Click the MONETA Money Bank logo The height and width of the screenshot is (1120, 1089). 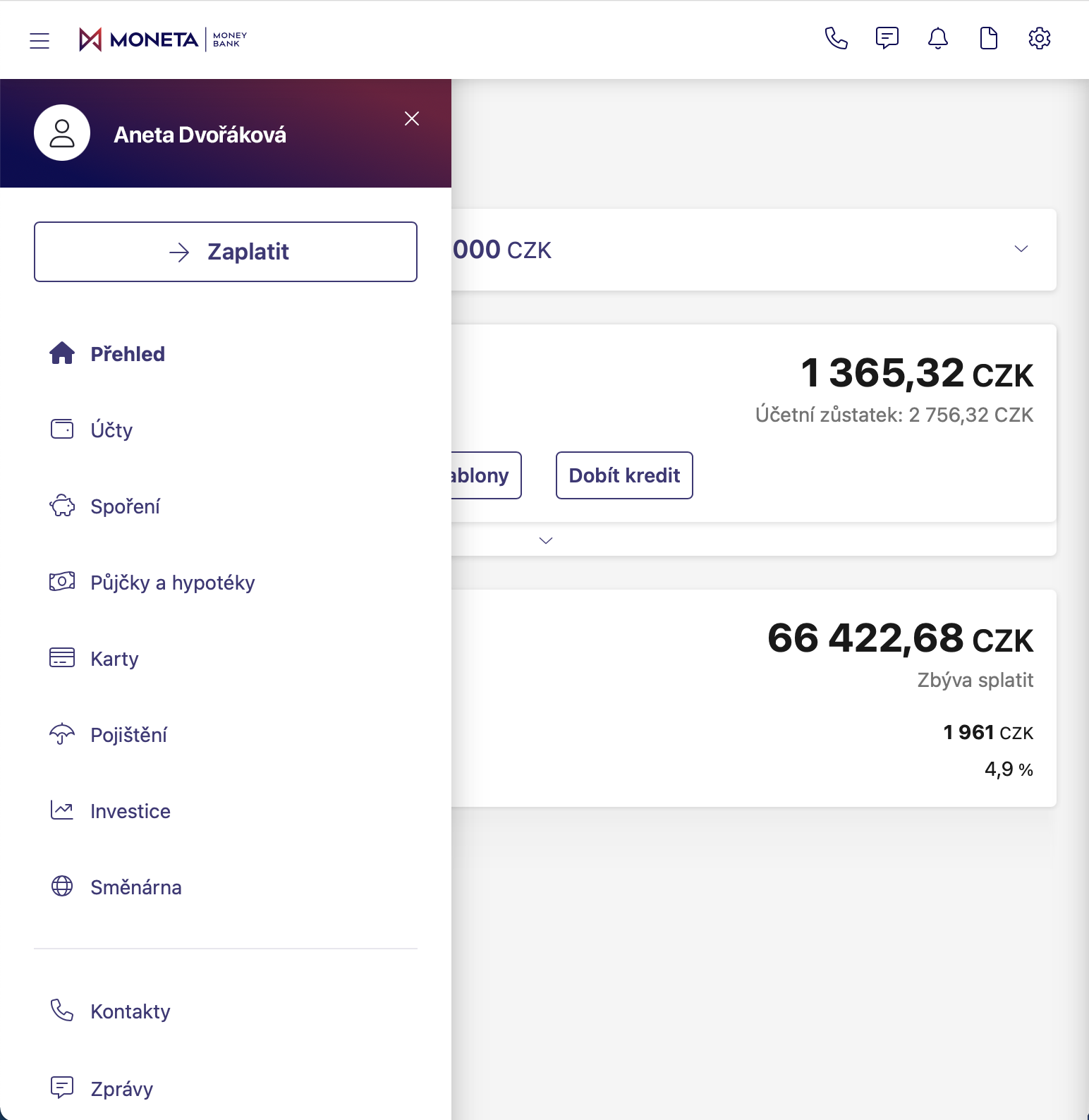(x=163, y=39)
